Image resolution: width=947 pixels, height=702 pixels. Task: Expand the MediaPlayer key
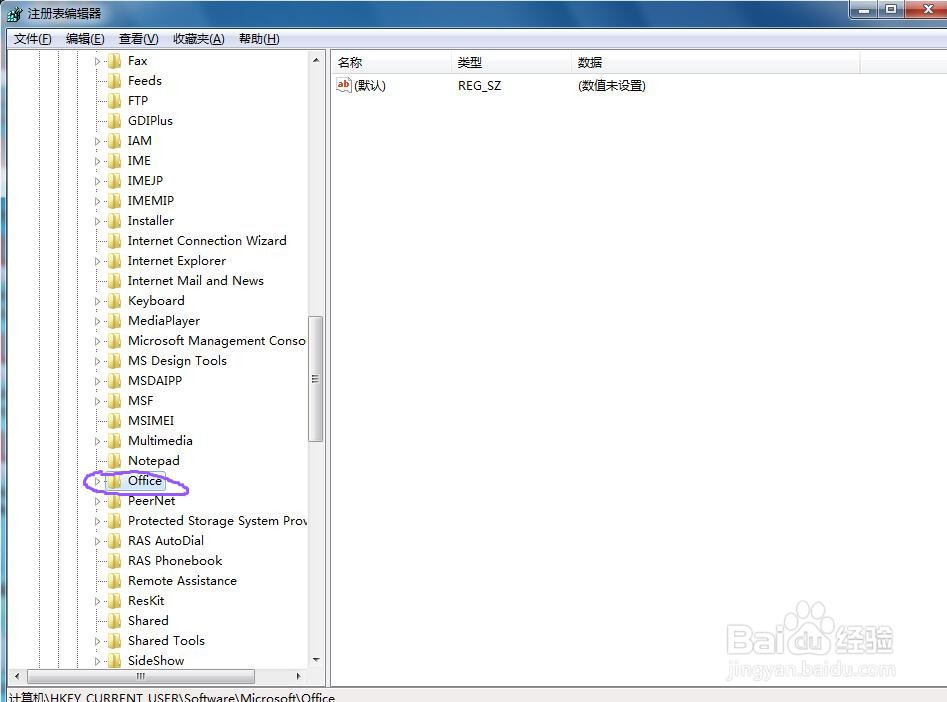97,321
